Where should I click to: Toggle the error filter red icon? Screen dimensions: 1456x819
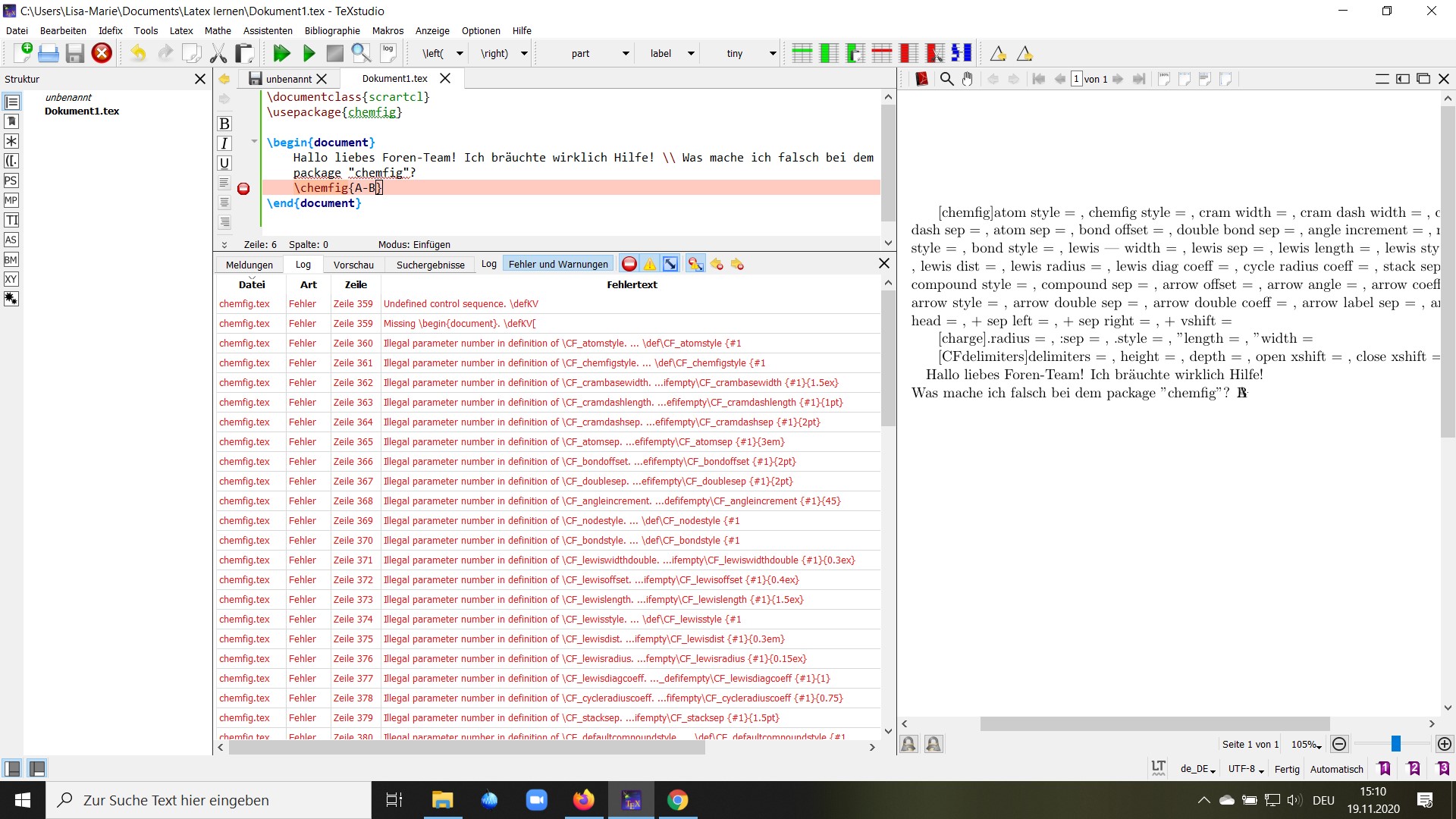(x=629, y=264)
